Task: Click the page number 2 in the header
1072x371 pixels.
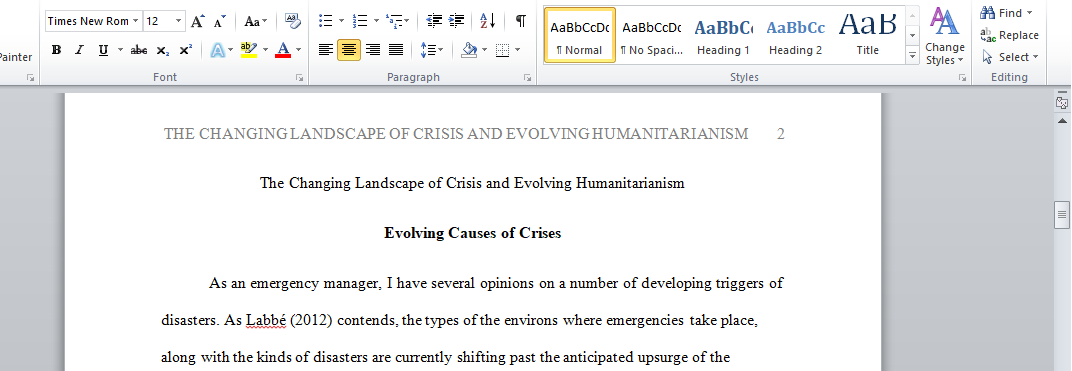Action: click(781, 134)
